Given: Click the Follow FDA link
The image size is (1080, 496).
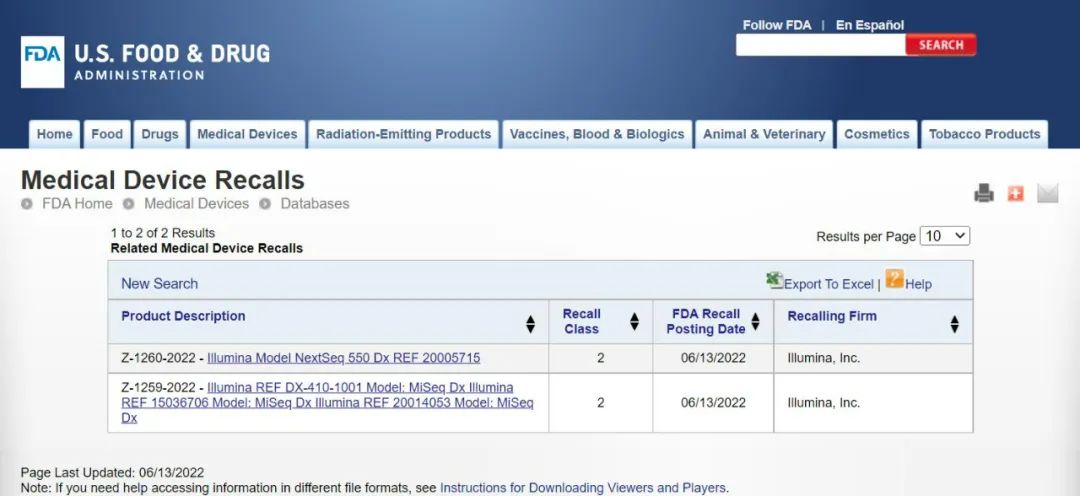Looking at the screenshot, I should point(777,25).
